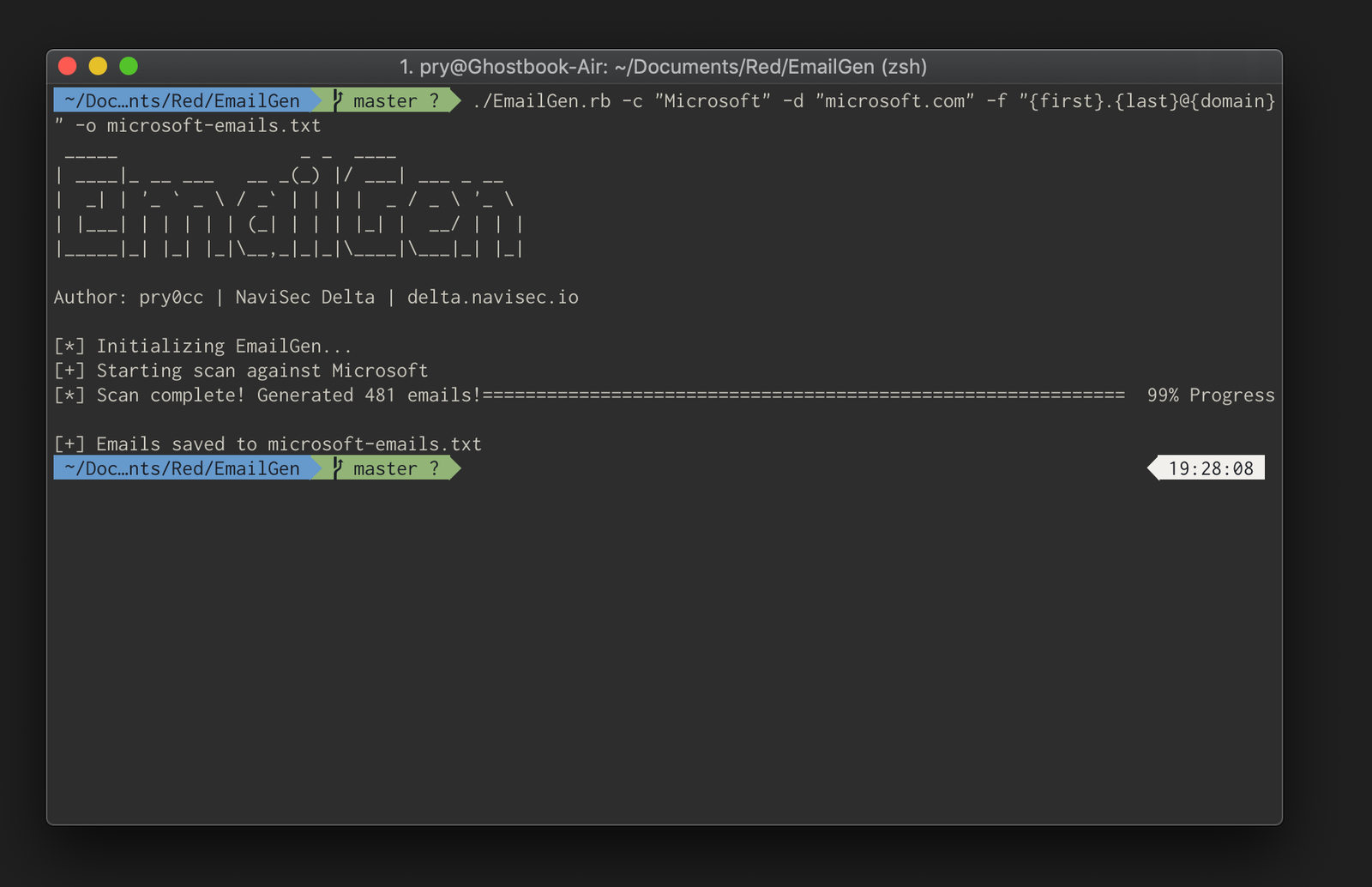
Task: Click the terminal window title text
Action: 663,67
